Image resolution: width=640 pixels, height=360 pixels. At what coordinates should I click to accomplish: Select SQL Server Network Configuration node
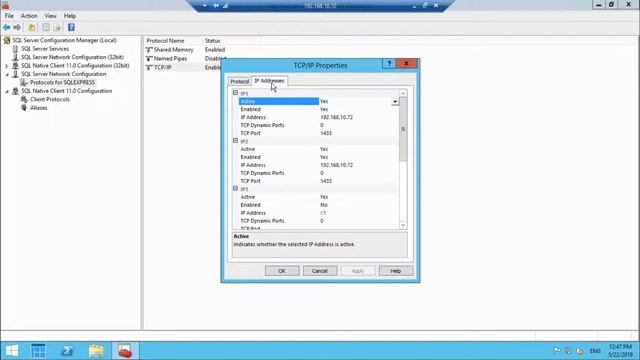point(64,74)
